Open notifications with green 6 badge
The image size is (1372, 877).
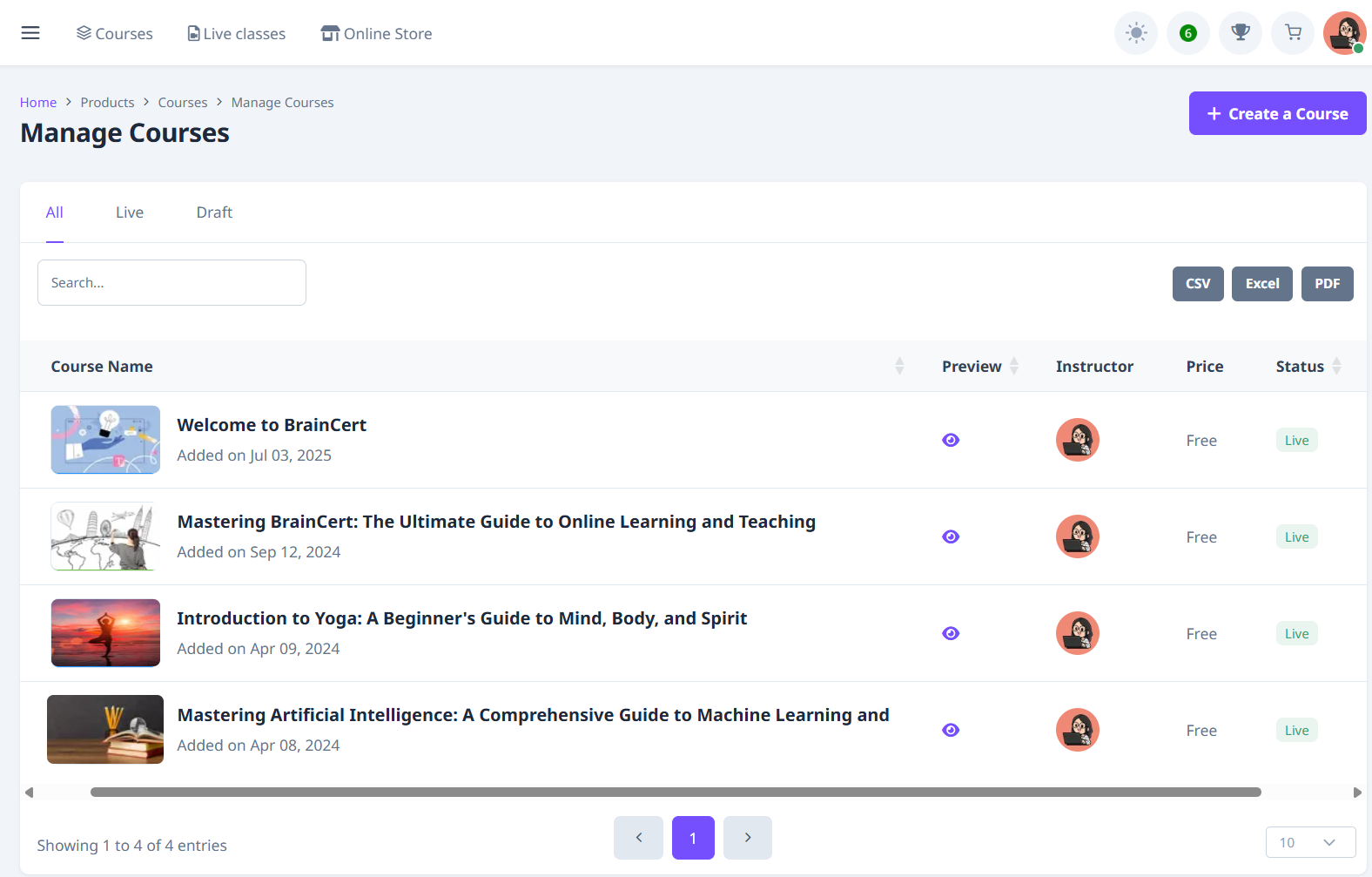coord(1188,33)
